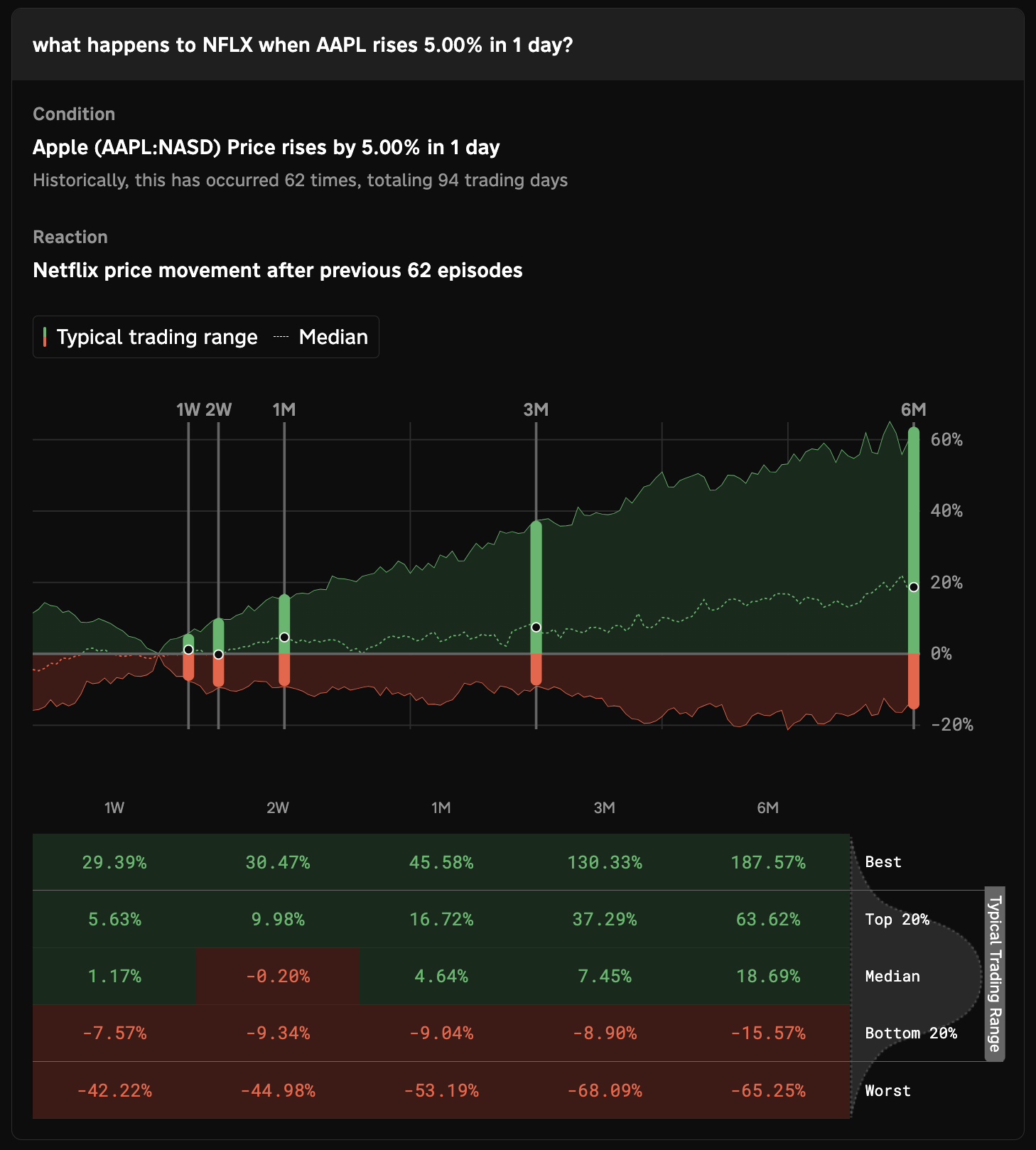Click the 4.64% median cell

tap(441, 976)
